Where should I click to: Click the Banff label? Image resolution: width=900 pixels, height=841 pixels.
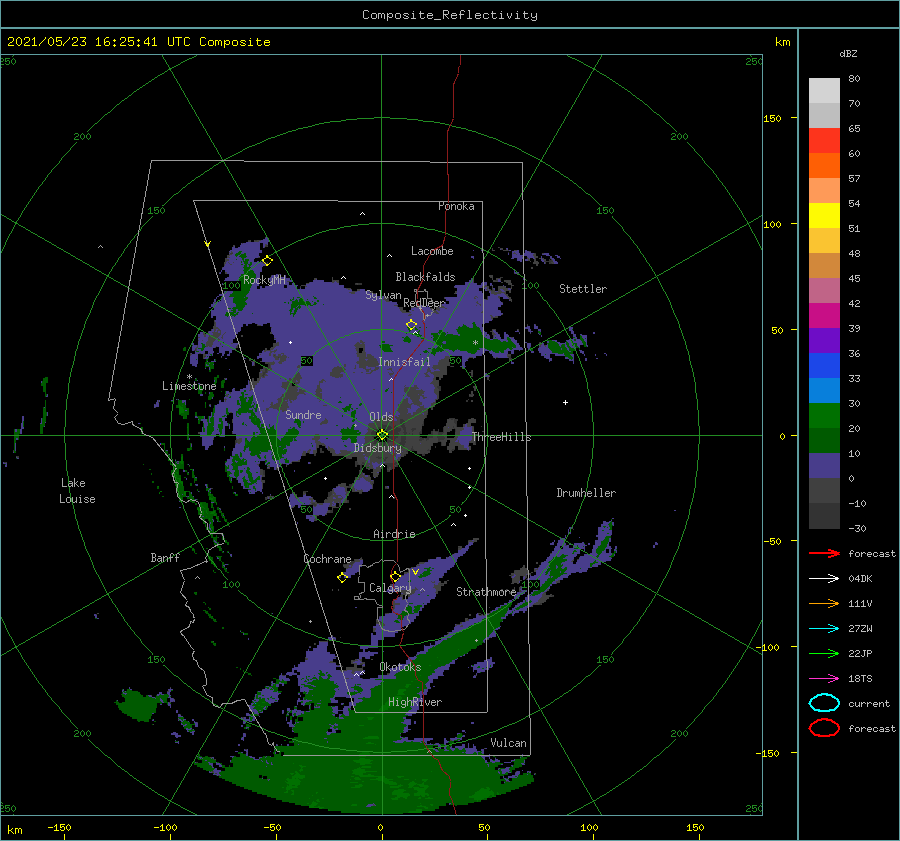tap(165, 557)
